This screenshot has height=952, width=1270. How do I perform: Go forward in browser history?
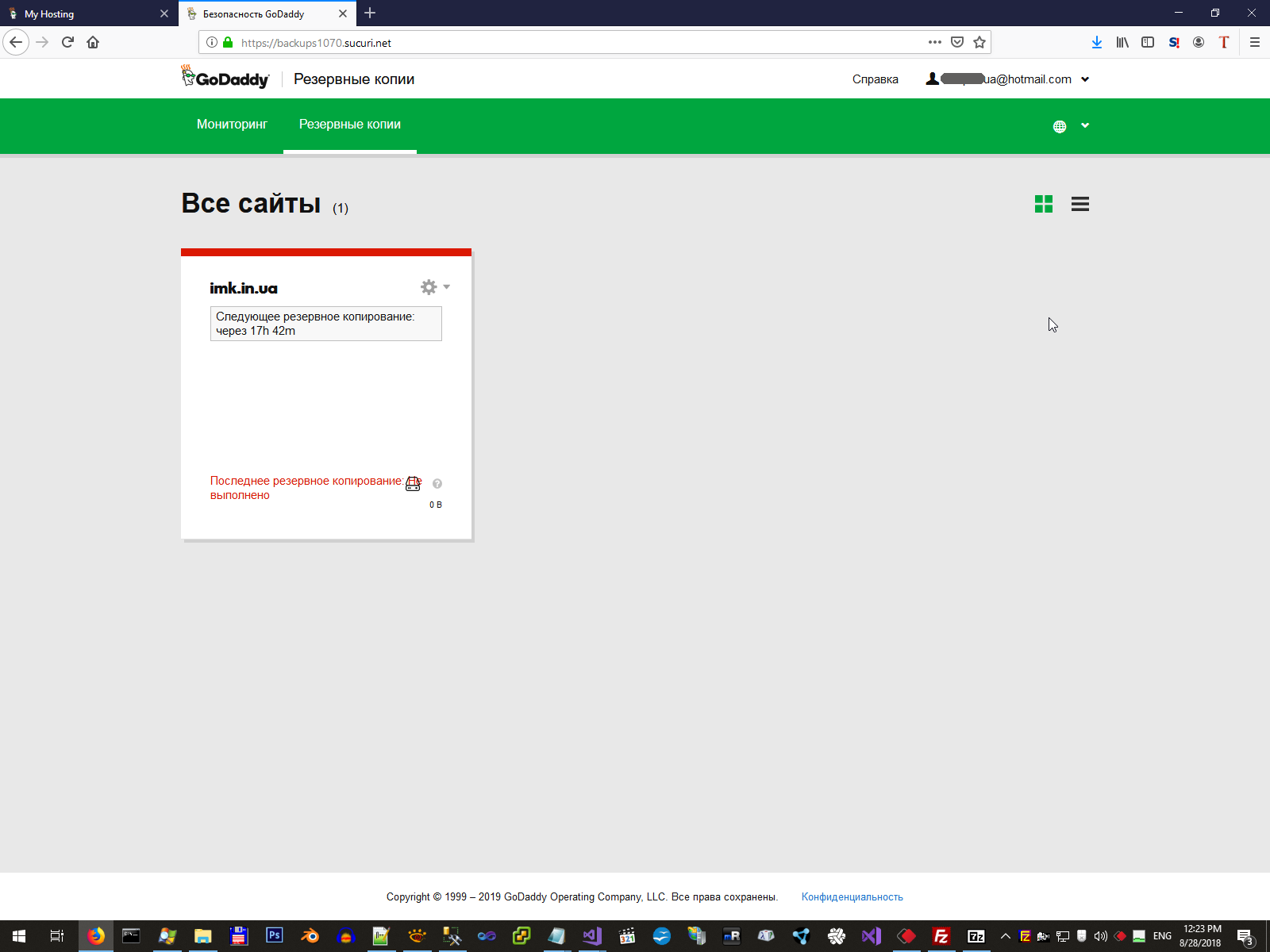[43, 42]
